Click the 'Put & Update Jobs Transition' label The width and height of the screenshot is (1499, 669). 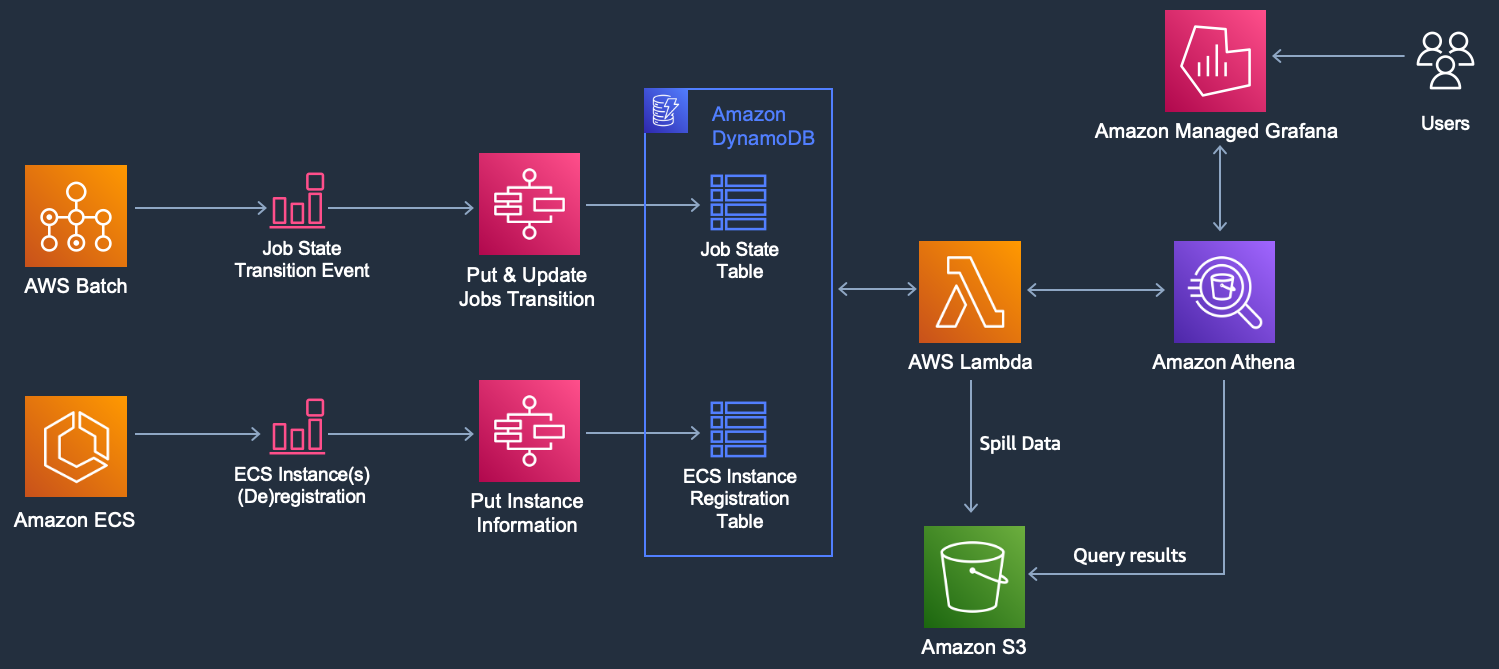(526, 287)
